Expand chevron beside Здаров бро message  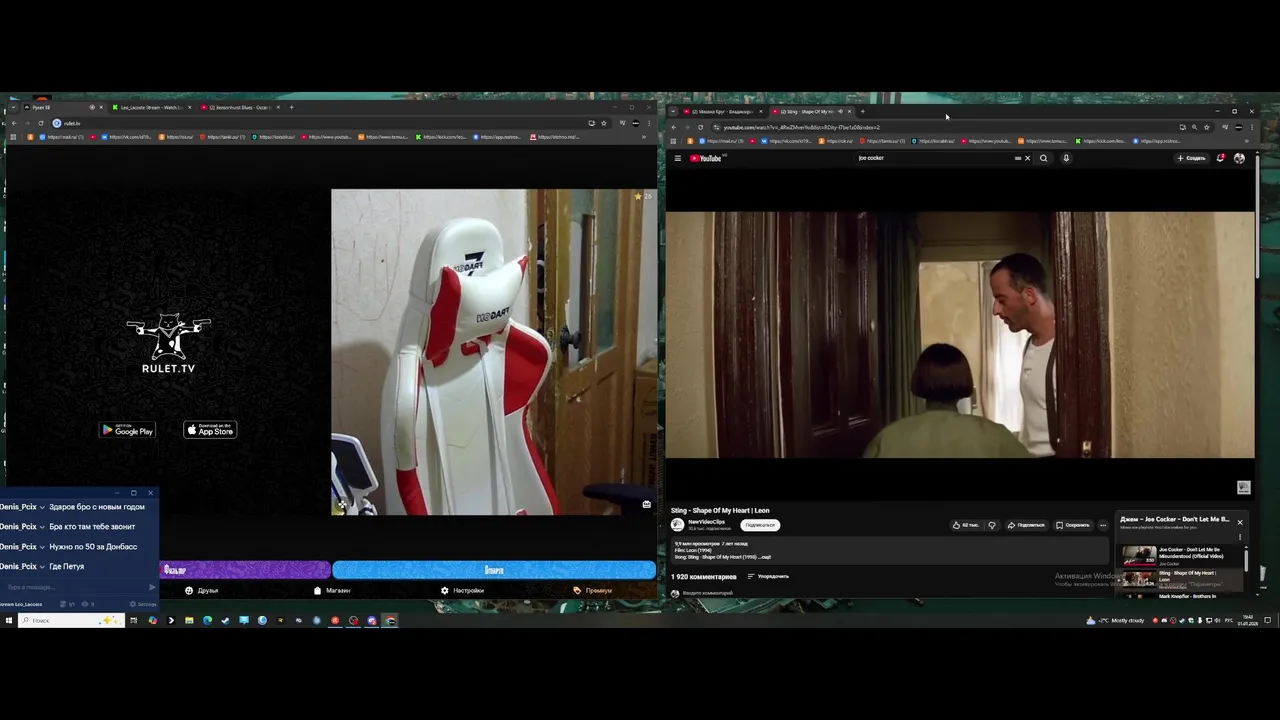pos(43,507)
